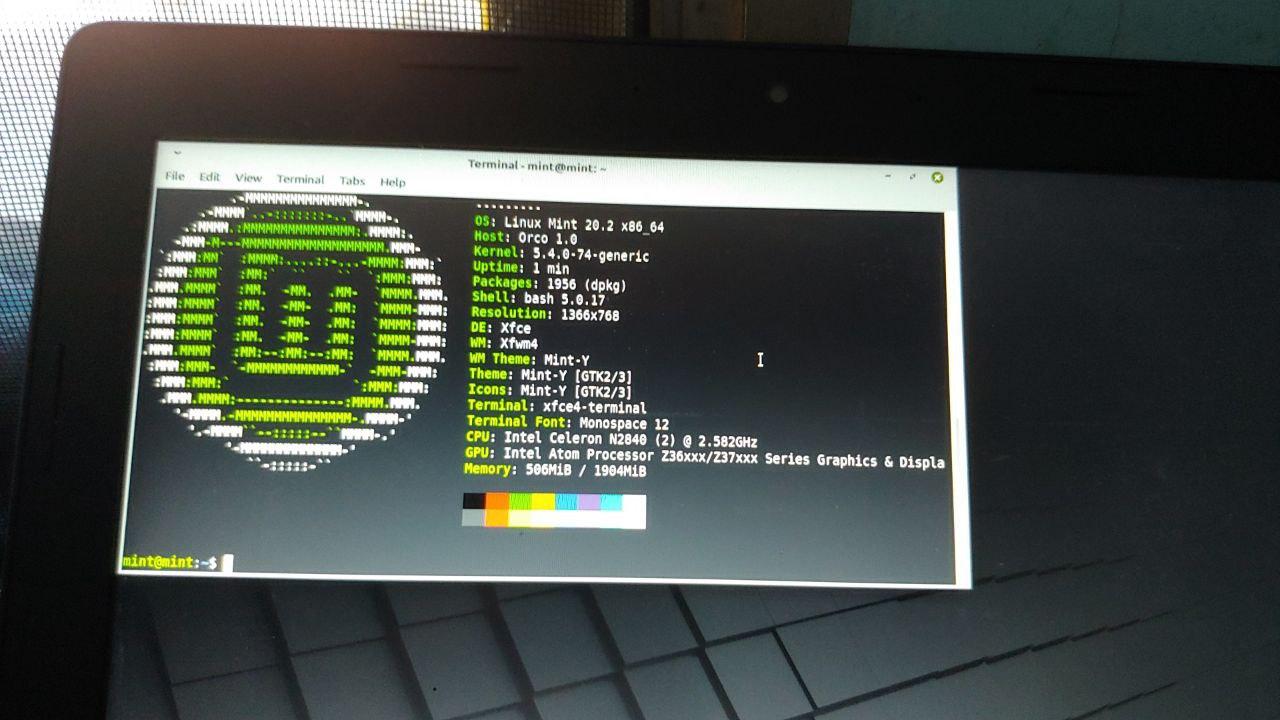1280x720 pixels.
Task: Maximize the Terminal window
Action: pyautogui.click(x=912, y=176)
